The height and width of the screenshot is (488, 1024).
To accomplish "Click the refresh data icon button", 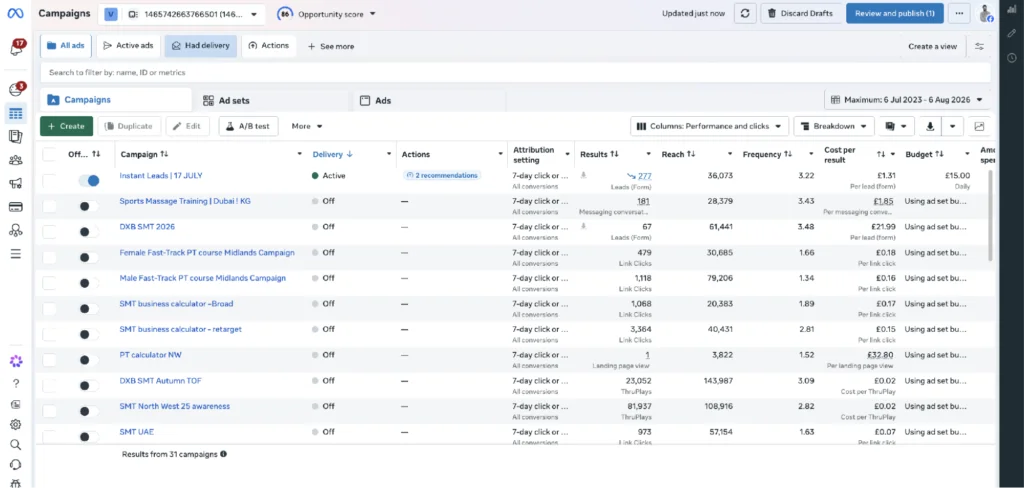I will 744,13.
